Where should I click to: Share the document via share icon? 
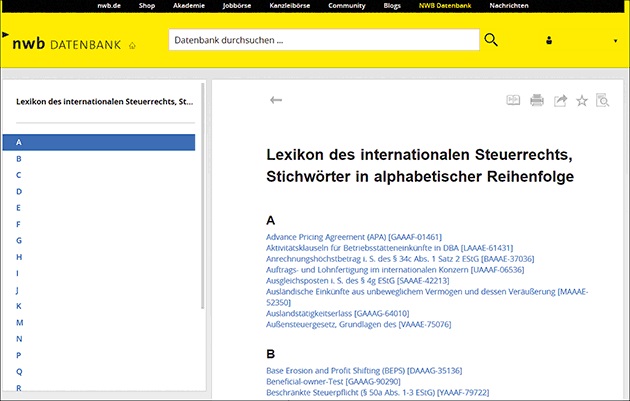coord(560,100)
